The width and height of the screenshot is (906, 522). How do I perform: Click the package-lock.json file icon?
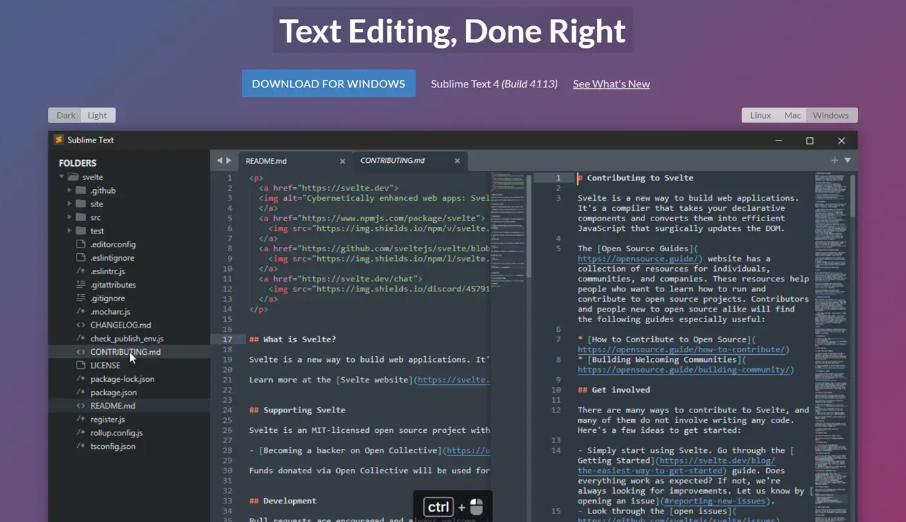pos(81,379)
